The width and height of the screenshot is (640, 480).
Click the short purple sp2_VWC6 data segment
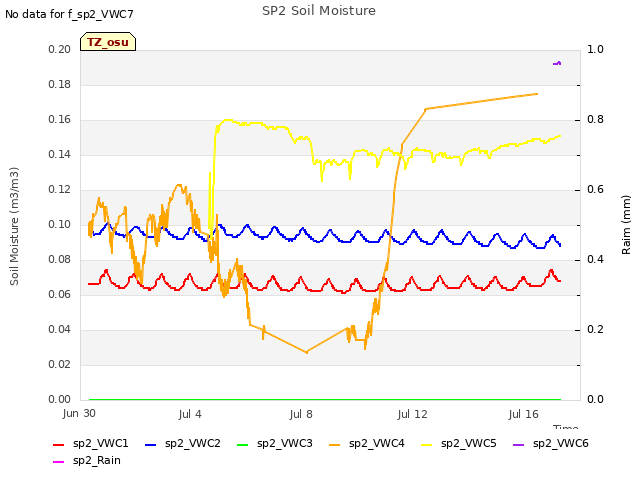coord(557,63)
